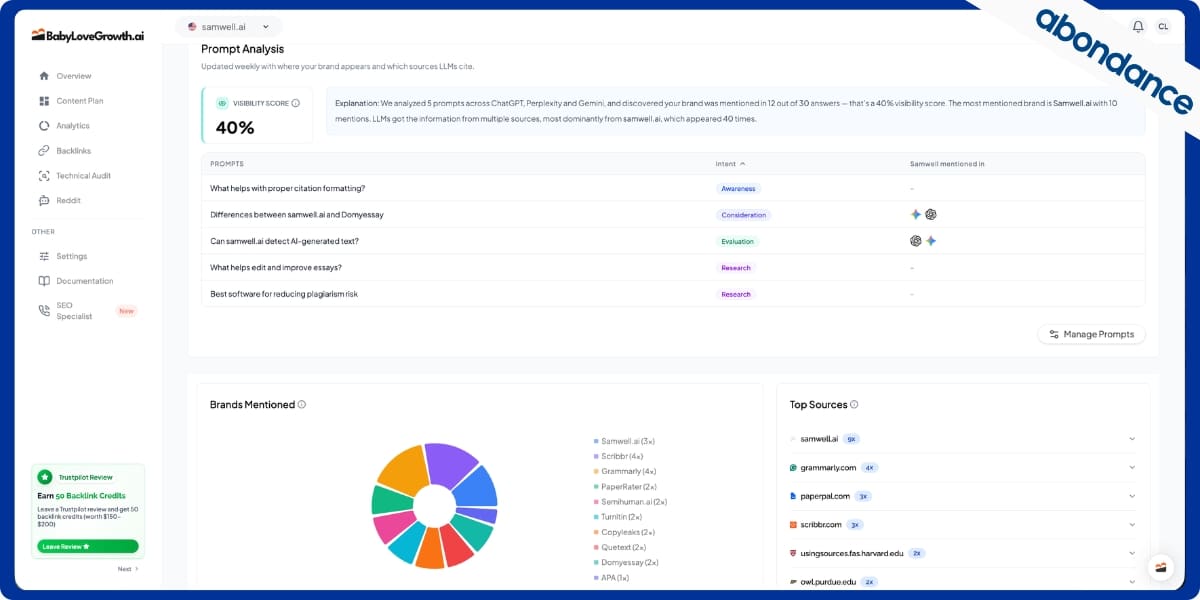Click the scribbr.com favicon in Top Sources
The width and height of the screenshot is (1200, 600).
(793, 525)
